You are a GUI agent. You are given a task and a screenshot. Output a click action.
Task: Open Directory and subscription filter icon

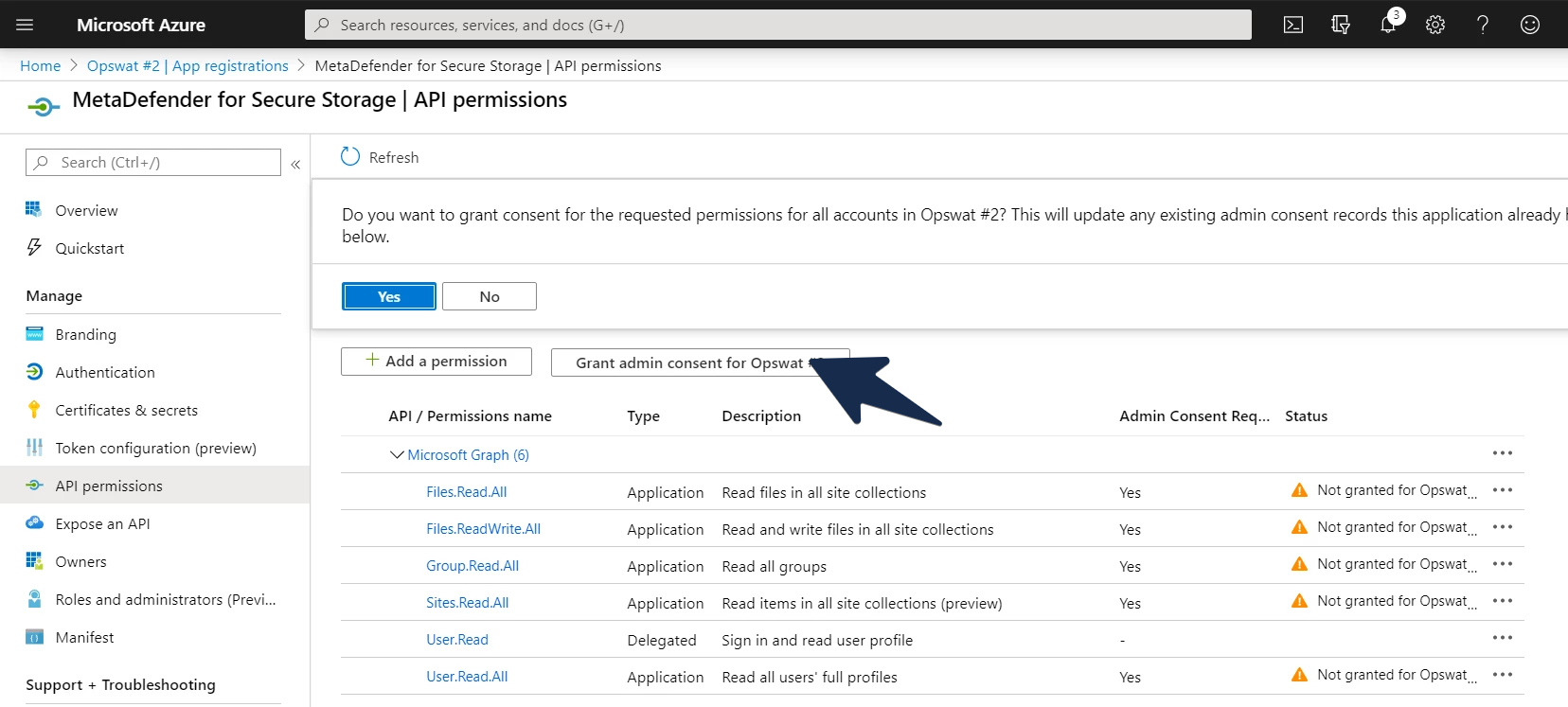pyautogui.click(x=1341, y=25)
